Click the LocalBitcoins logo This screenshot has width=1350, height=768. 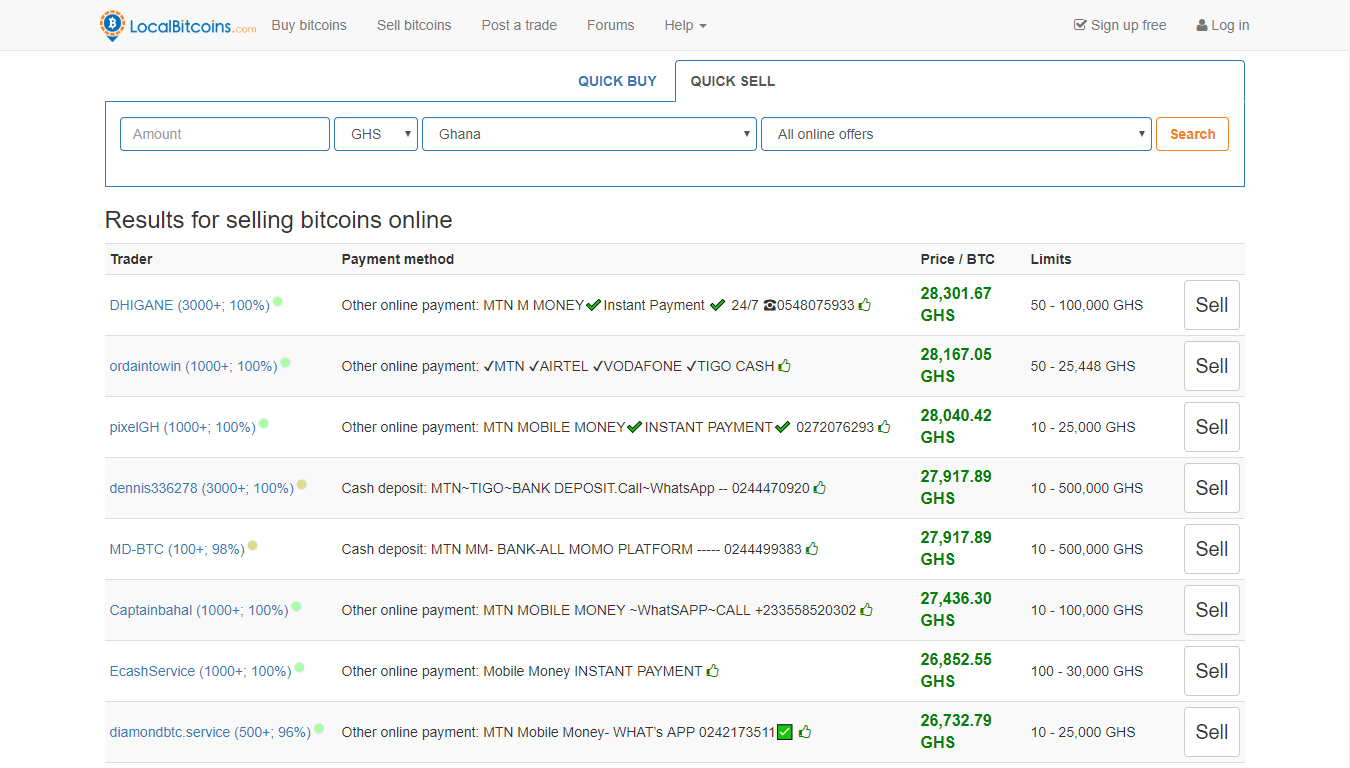tap(178, 25)
